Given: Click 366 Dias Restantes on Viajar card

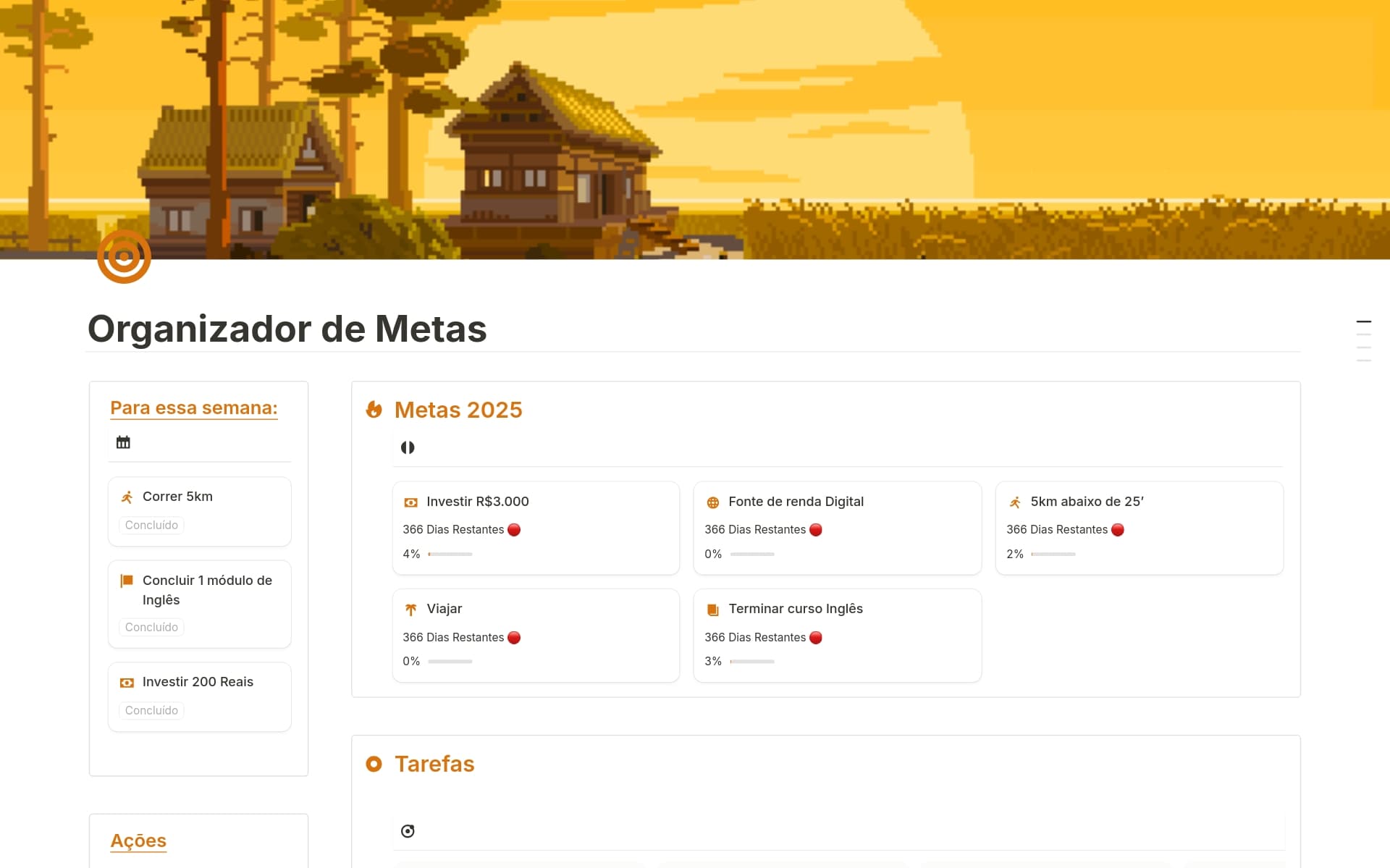Looking at the screenshot, I should coord(453,637).
